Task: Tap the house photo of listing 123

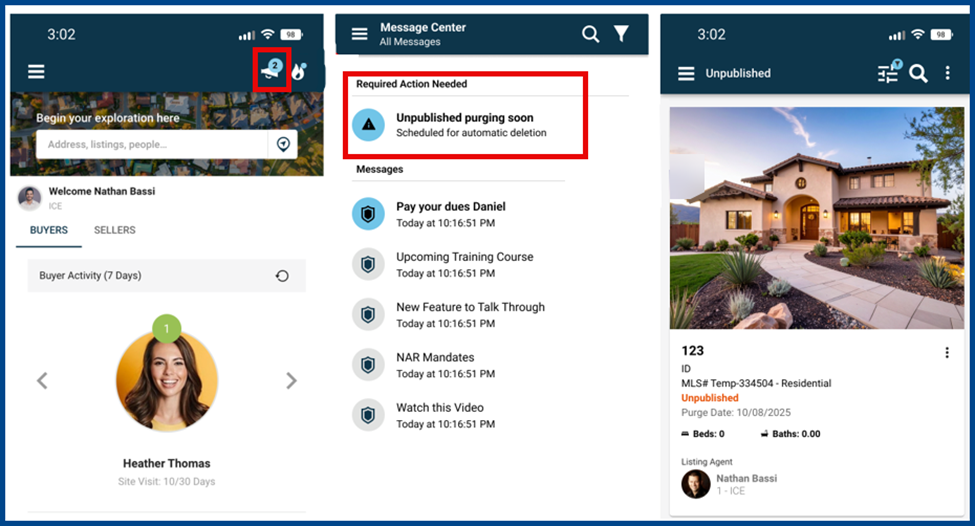Action: (816, 218)
